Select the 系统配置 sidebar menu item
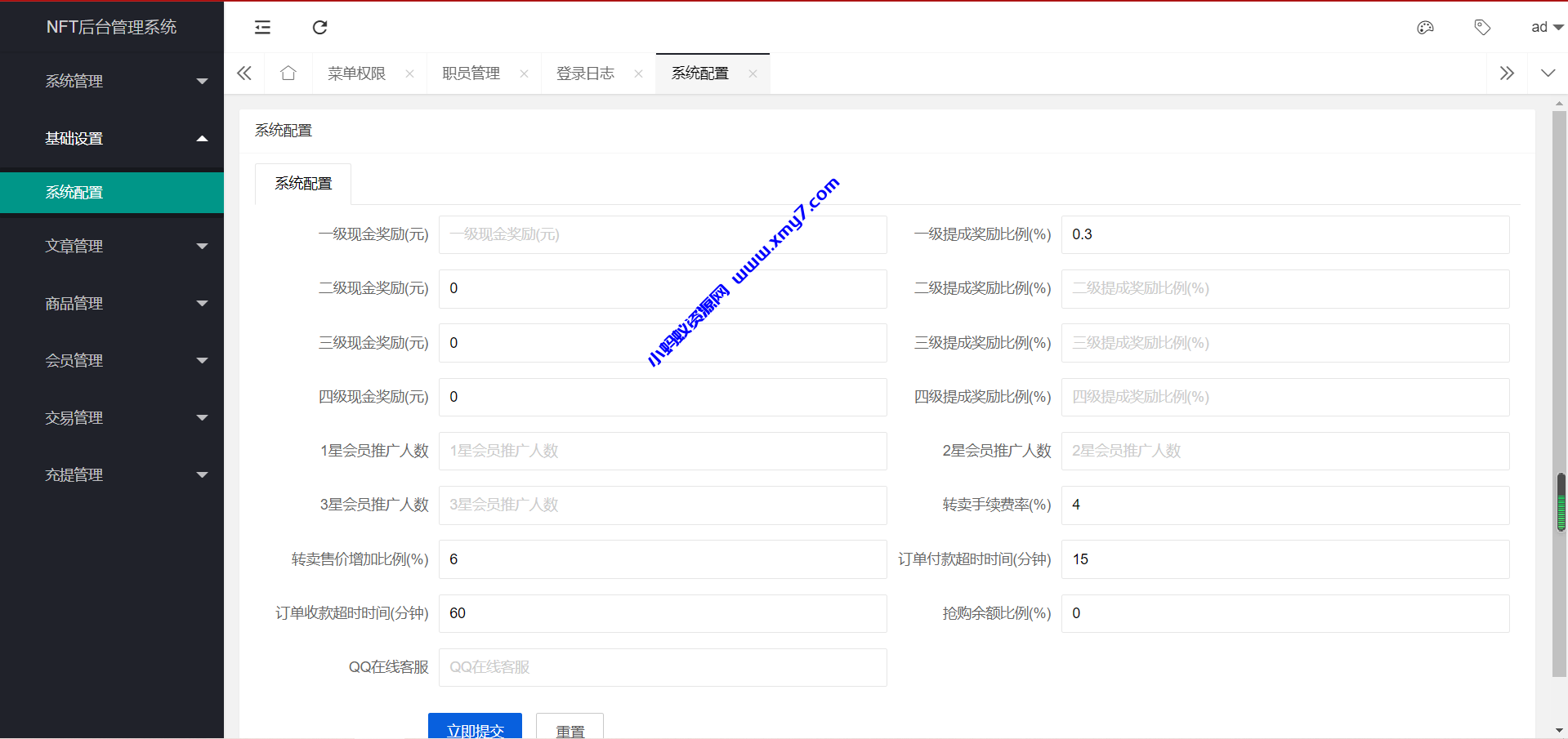This screenshot has width=1568, height=739. pos(112,192)
